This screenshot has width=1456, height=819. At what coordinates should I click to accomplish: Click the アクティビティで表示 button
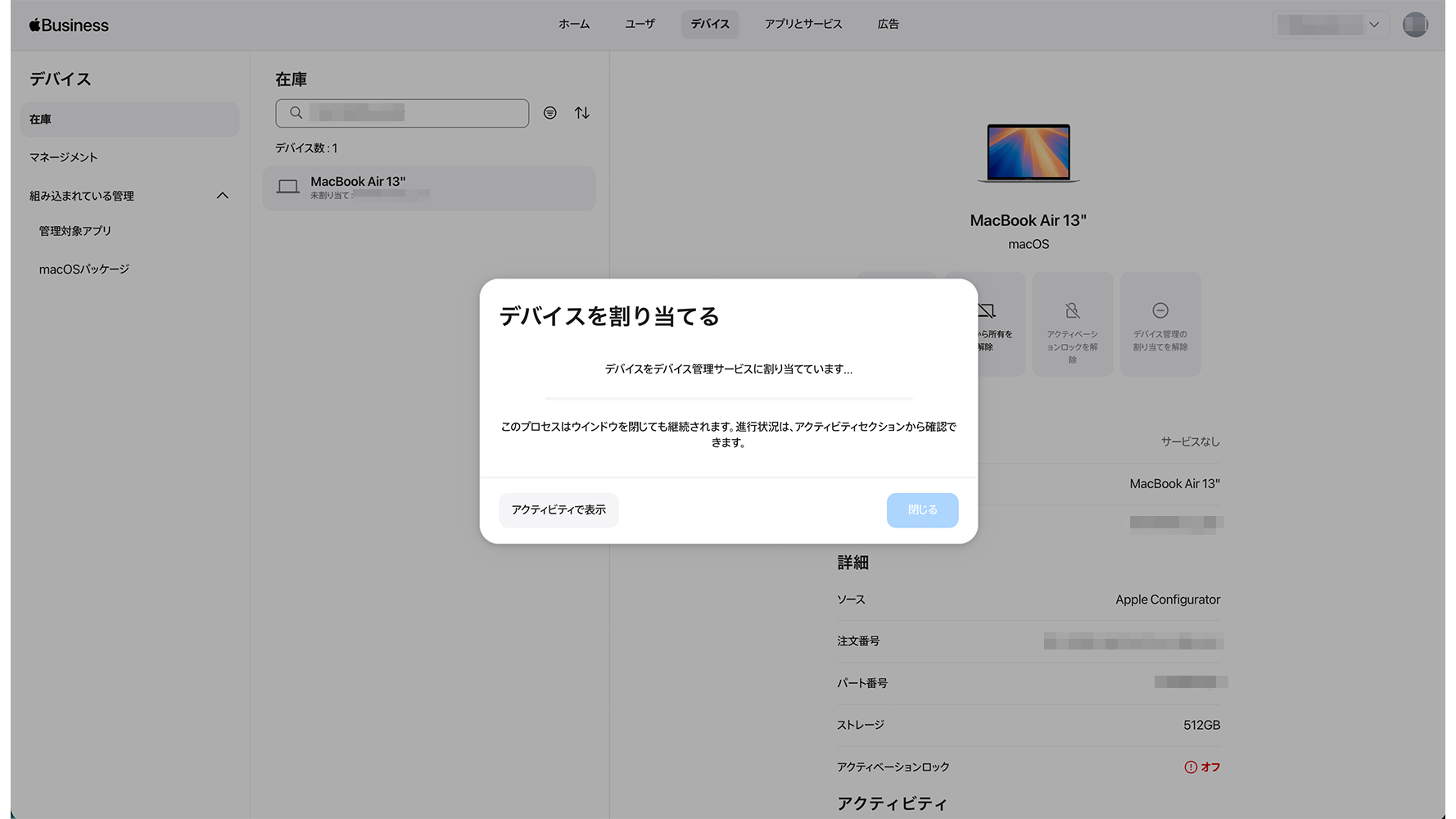point(558,510)
